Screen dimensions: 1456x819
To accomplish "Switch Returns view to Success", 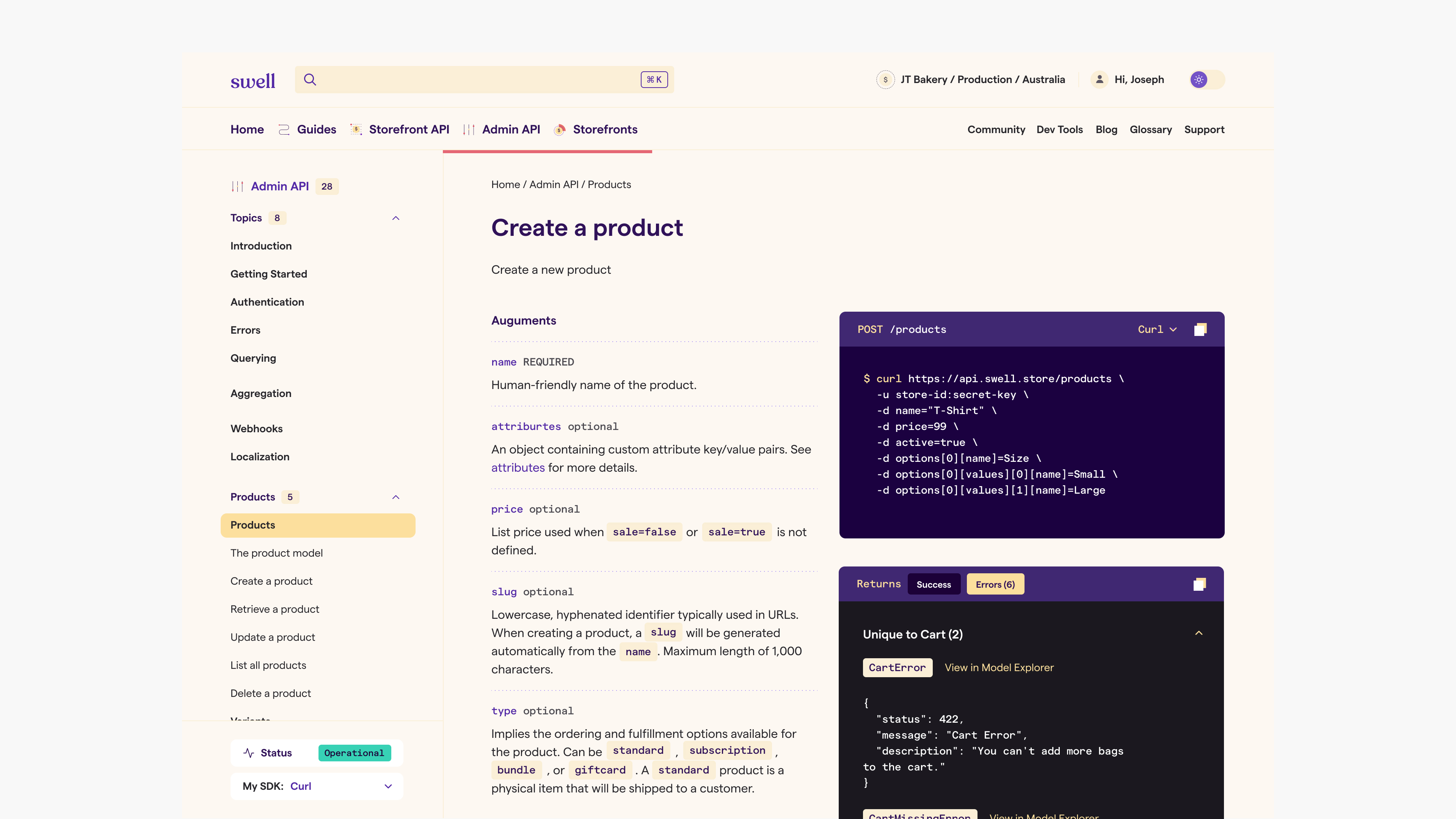I will coord(933,584).
